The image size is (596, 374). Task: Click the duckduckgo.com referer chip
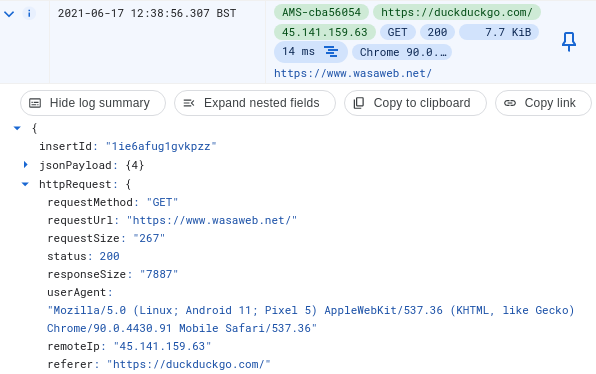coord(457,12)
